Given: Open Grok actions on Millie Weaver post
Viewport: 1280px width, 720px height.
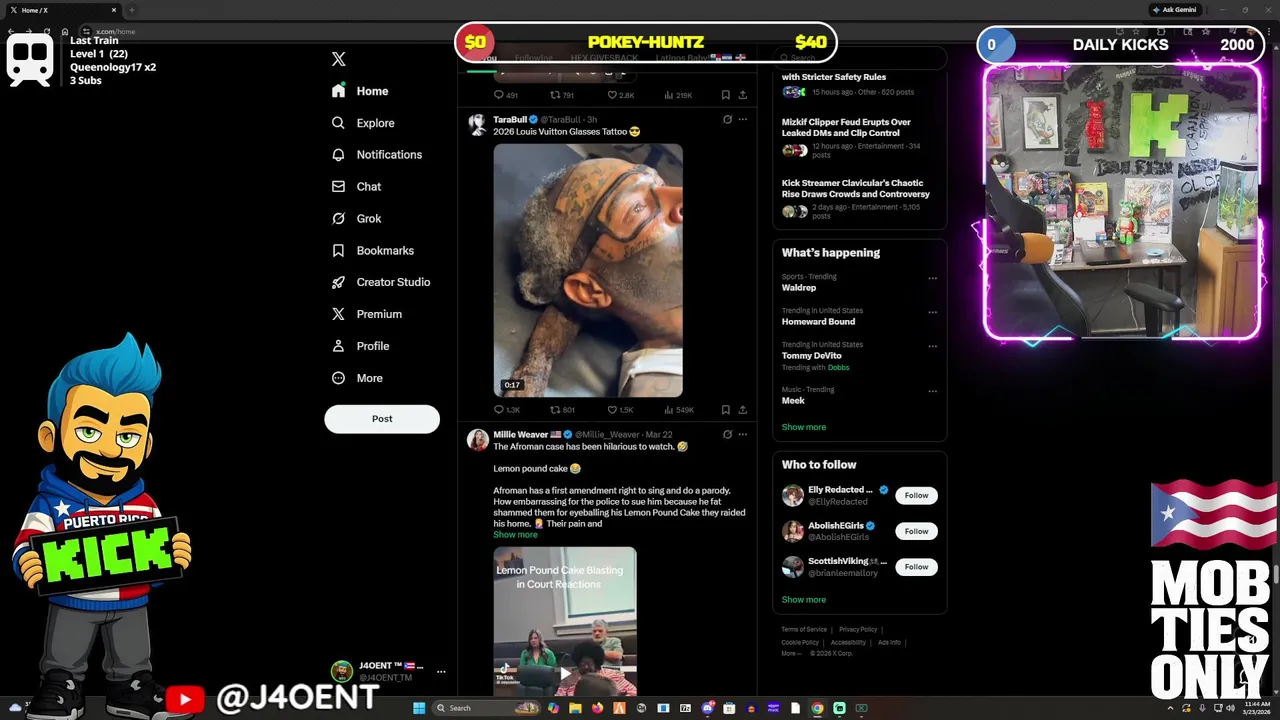Looking at the screenshot, I should pos(727,434).
